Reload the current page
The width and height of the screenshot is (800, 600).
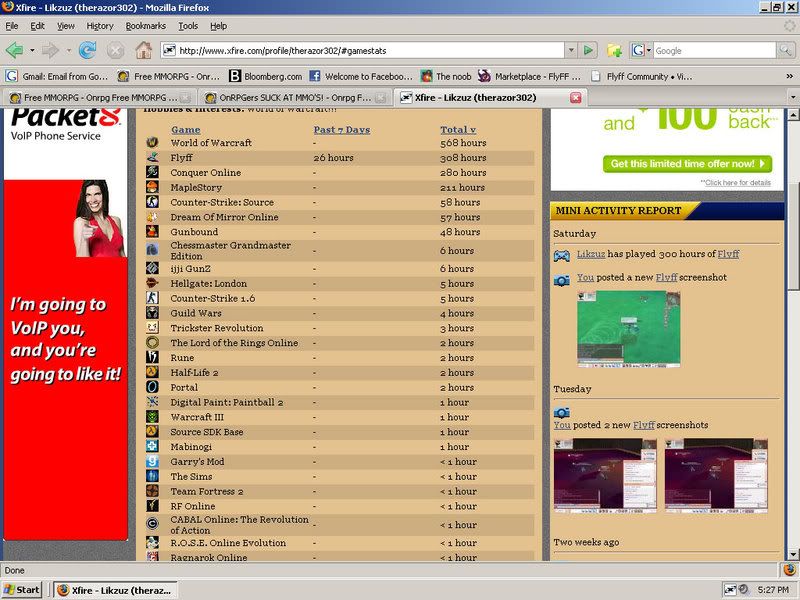(87, 50)
